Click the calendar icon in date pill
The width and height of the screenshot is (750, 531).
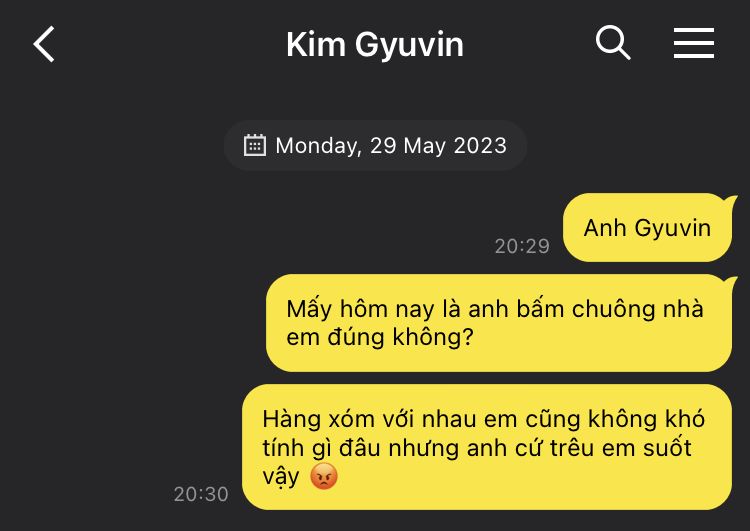pos(254,145)
